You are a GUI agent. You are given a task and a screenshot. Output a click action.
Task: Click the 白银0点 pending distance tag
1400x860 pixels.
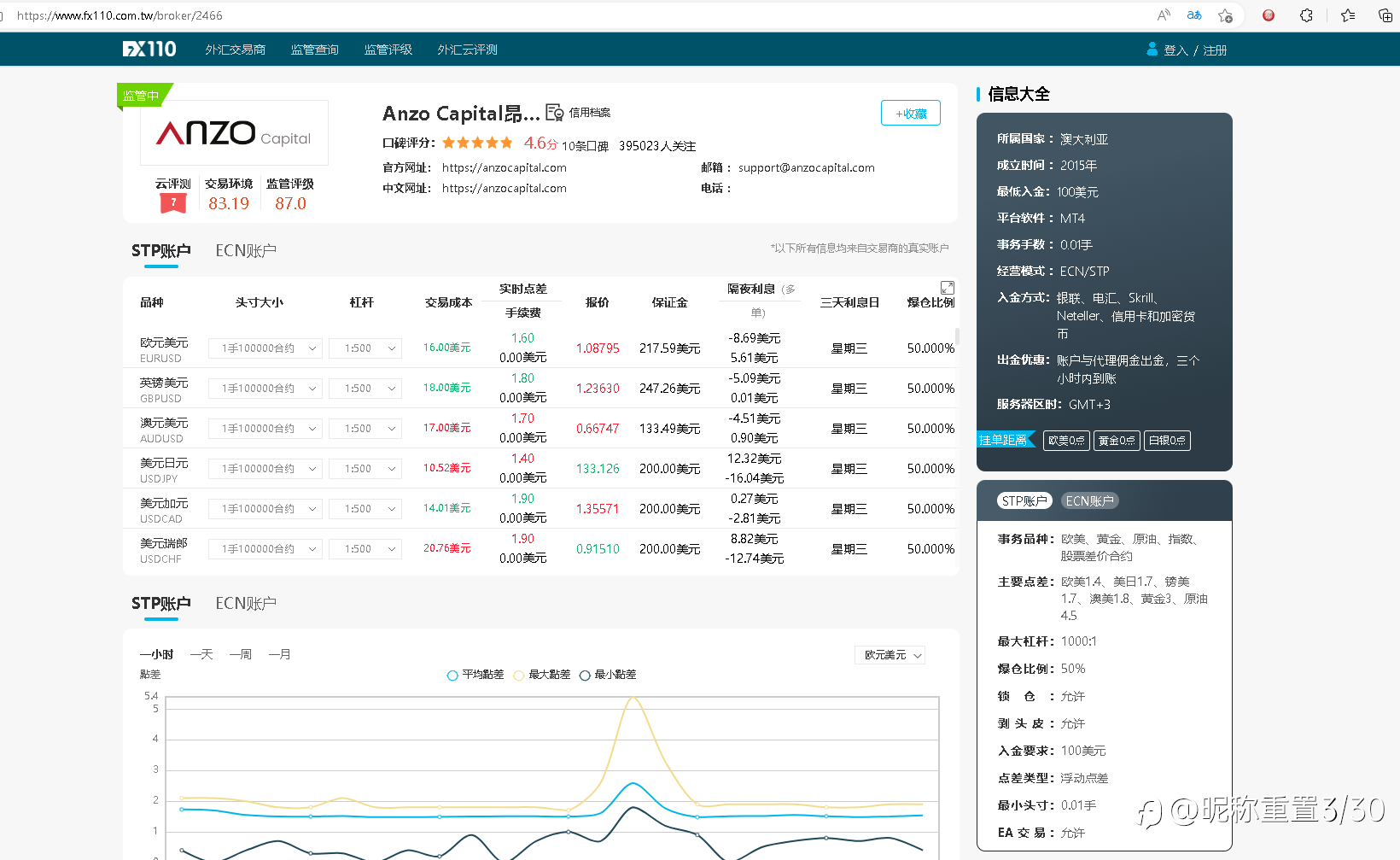coord(1167,441)
